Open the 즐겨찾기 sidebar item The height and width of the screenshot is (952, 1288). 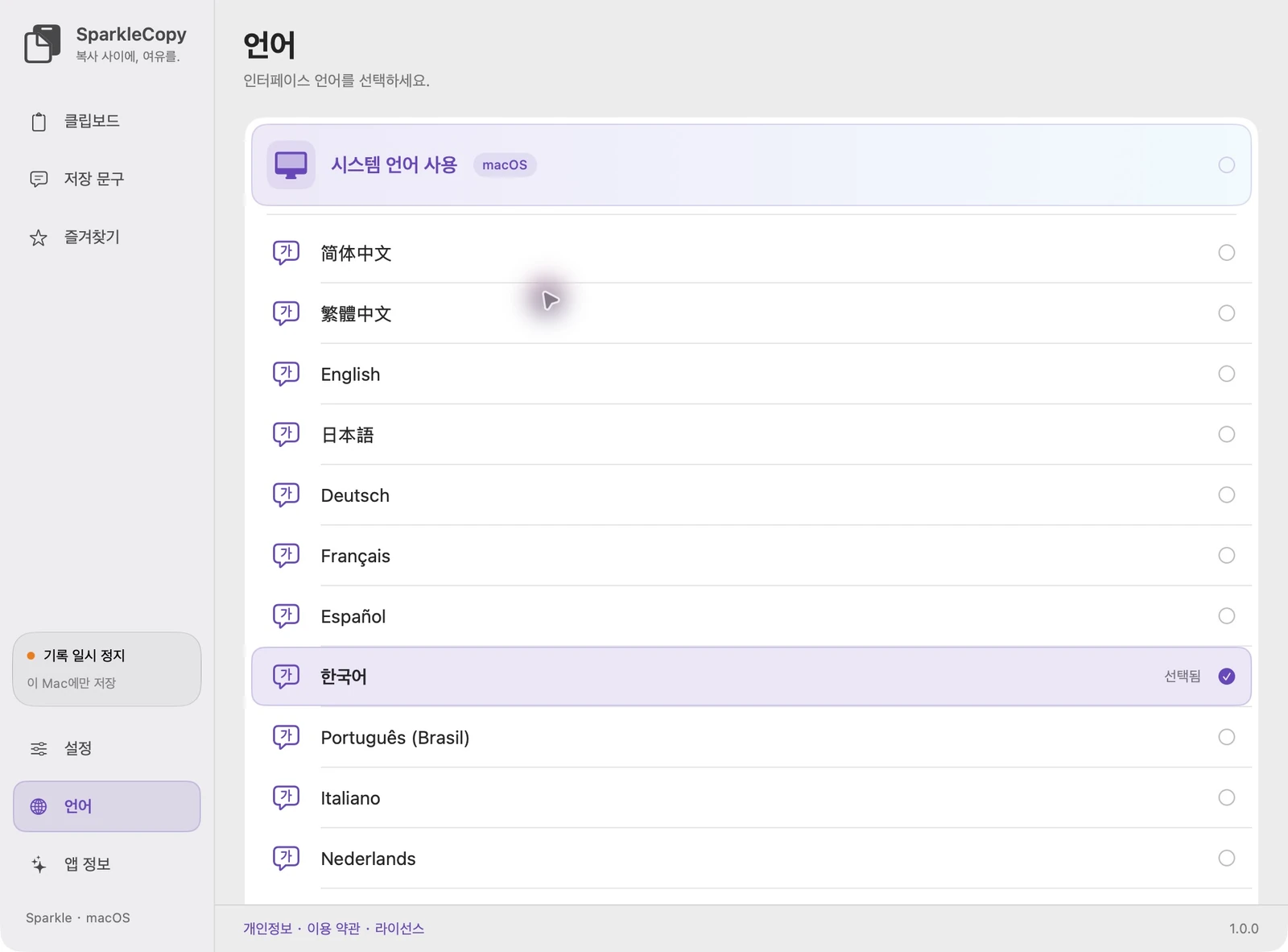(106, 238)
